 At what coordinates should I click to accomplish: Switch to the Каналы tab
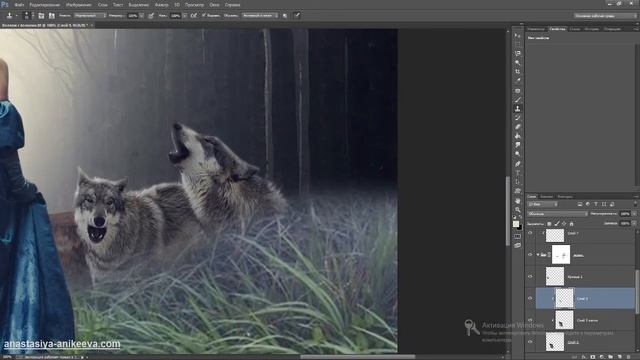click(x=547, y=196)
